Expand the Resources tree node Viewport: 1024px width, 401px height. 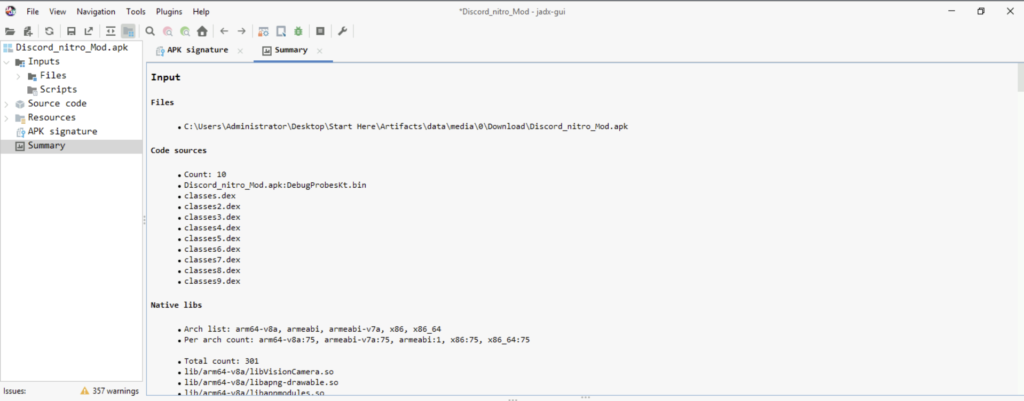(6, 117)
